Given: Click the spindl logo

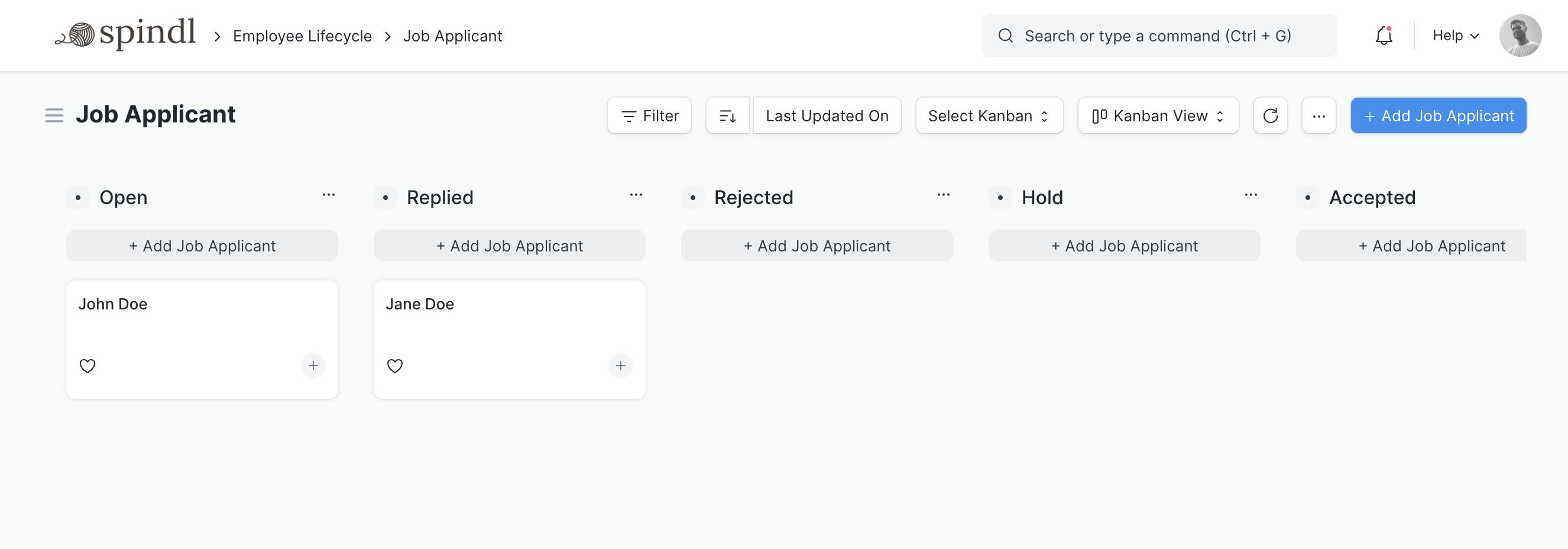Looking at the screenshot, I should click(125, 34).
